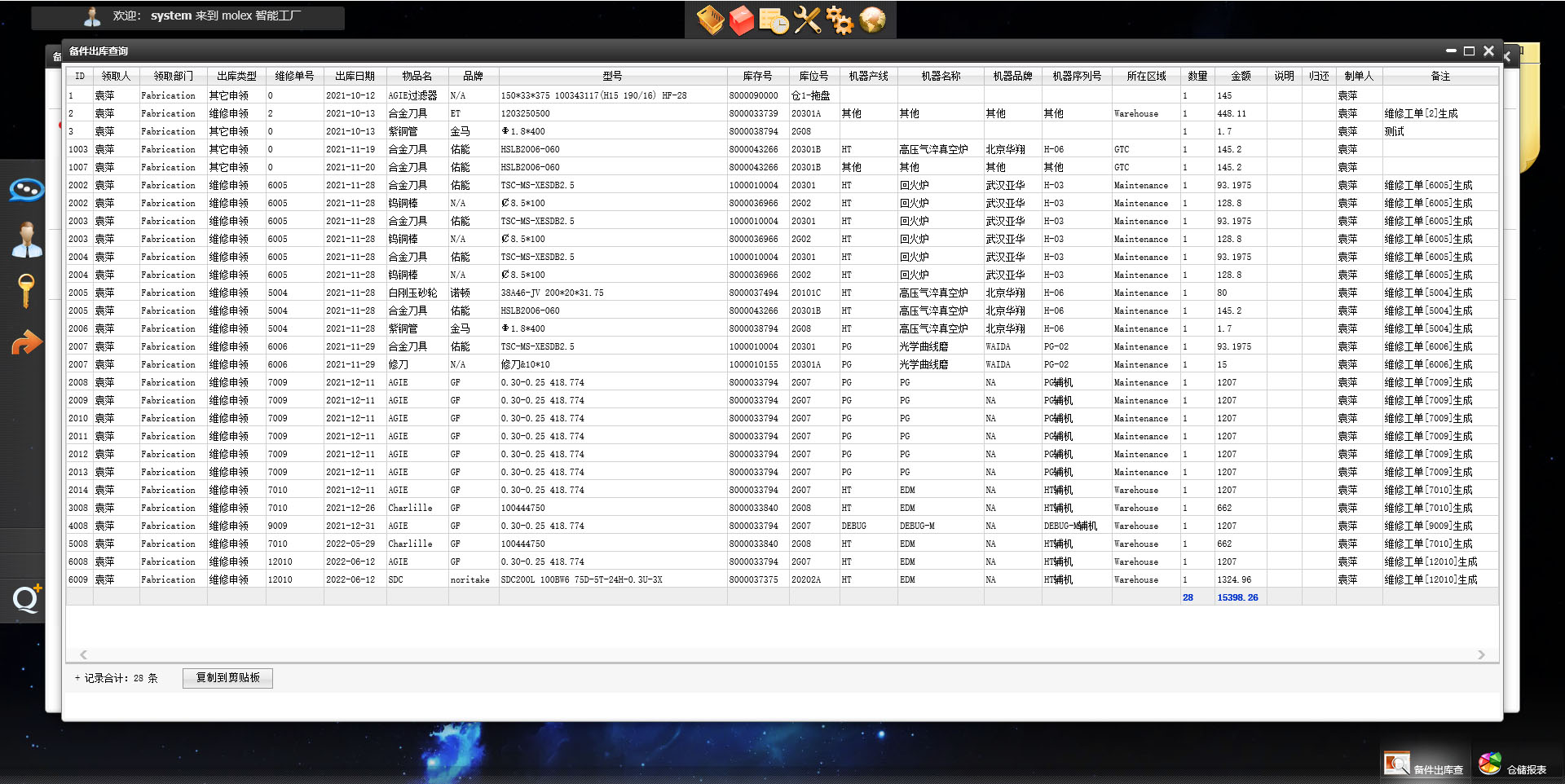Image resolution: width=1565 pixels, height=784 pixels.
Task: Open the schedule table with clock icon
Action: click(x=774, y=20)
